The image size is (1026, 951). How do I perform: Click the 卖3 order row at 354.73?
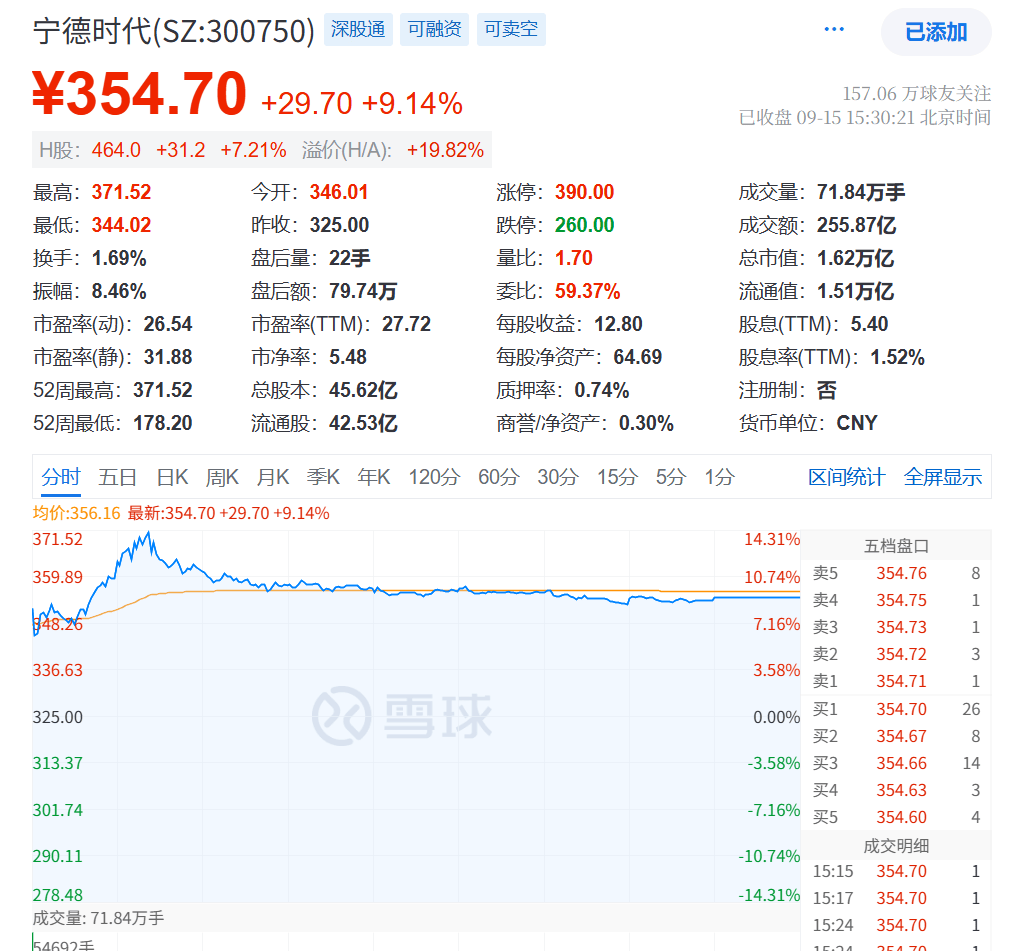896,627
